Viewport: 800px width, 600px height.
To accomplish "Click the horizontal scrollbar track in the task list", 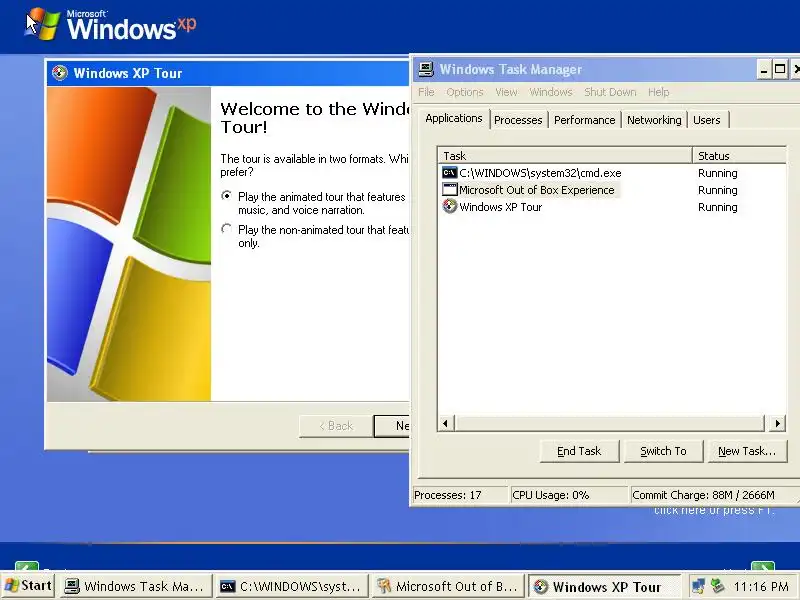I will (x=610, y=423).
